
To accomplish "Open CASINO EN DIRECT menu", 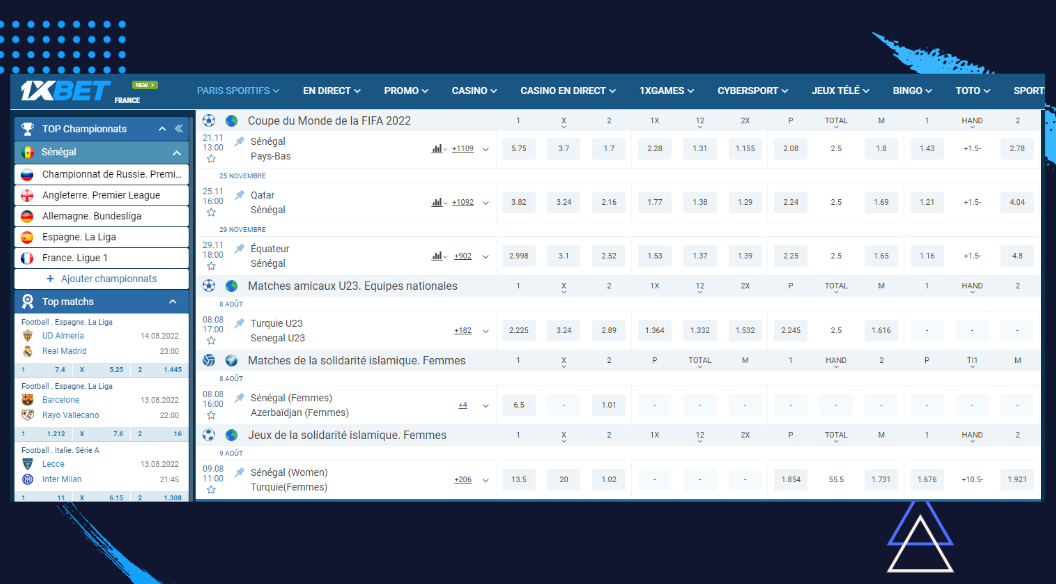I will click(568, 90).
